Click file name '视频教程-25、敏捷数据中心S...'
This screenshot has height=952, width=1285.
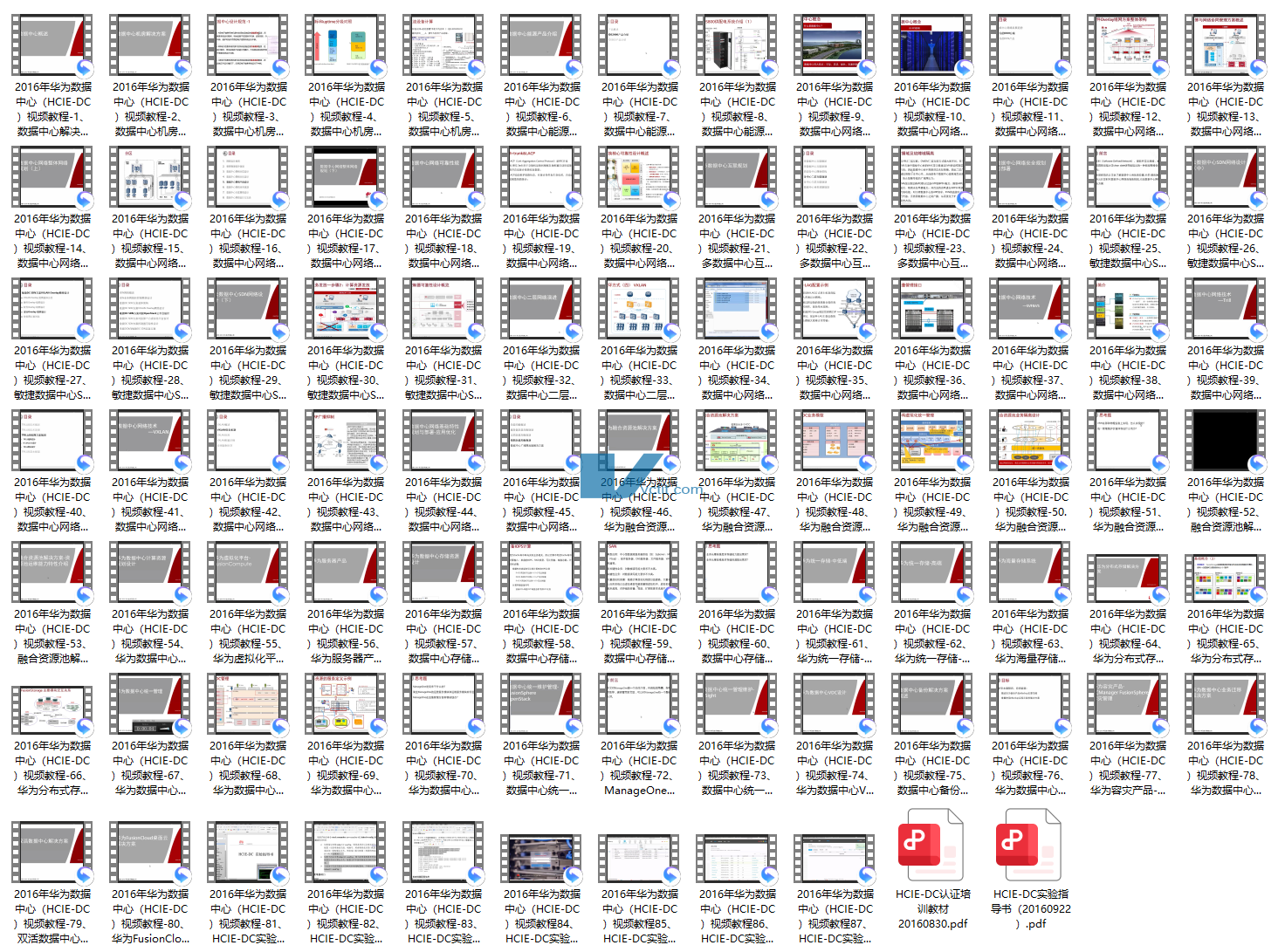click(x=1128, y=241)
